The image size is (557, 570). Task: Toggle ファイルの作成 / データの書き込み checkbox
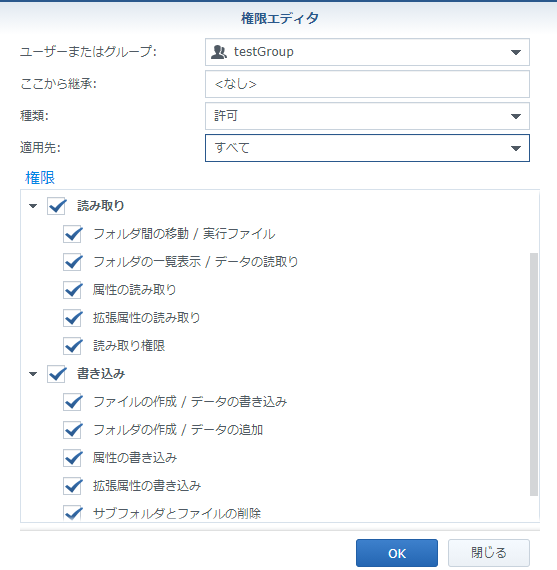(x=72, y=402)
